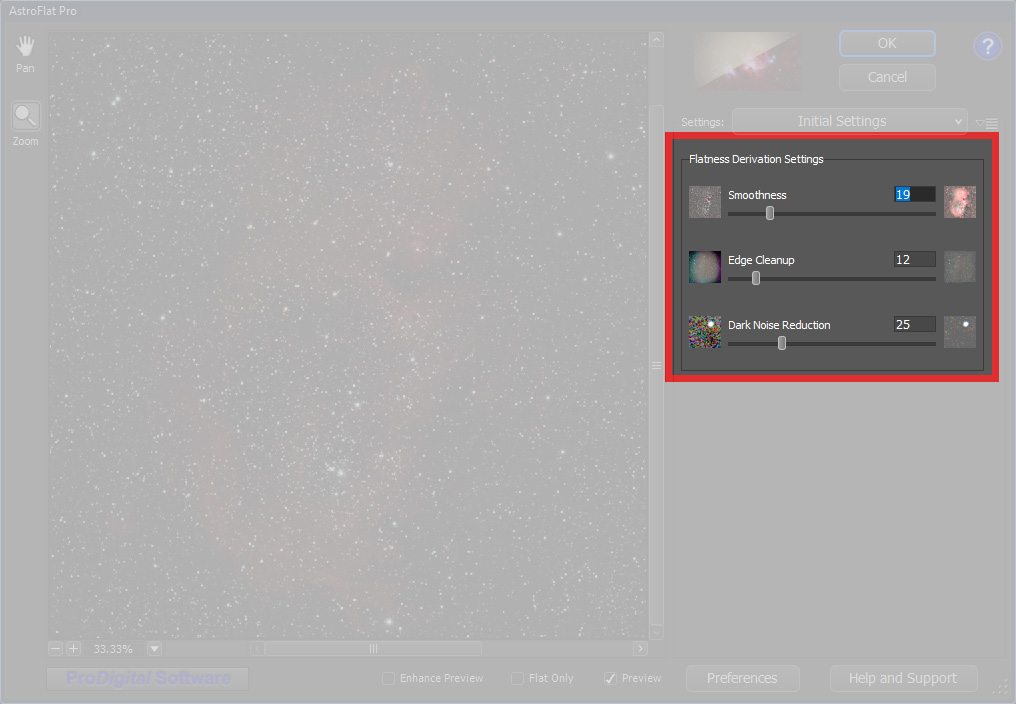1016x704 pixels.
Task: Open Preferences
Action: pyautogui.click(x=743, y=678)
